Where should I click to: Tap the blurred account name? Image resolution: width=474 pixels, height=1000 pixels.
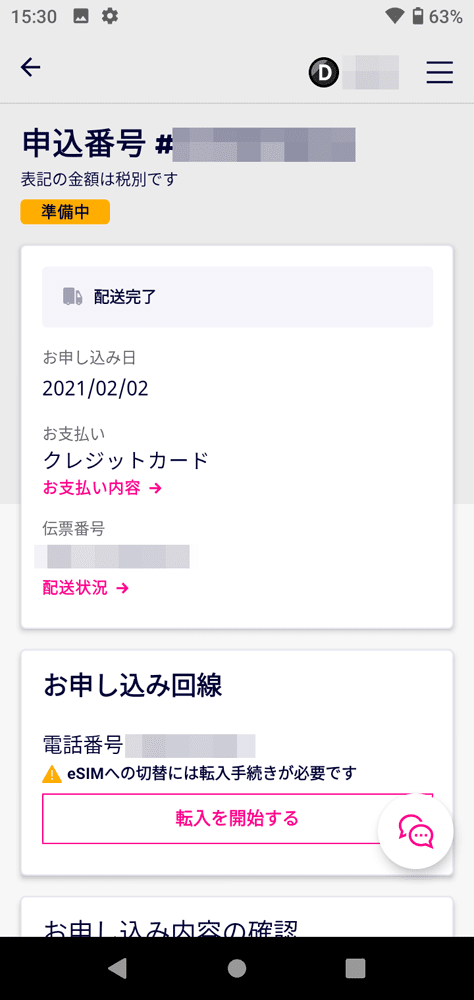(x=371, y=72)
